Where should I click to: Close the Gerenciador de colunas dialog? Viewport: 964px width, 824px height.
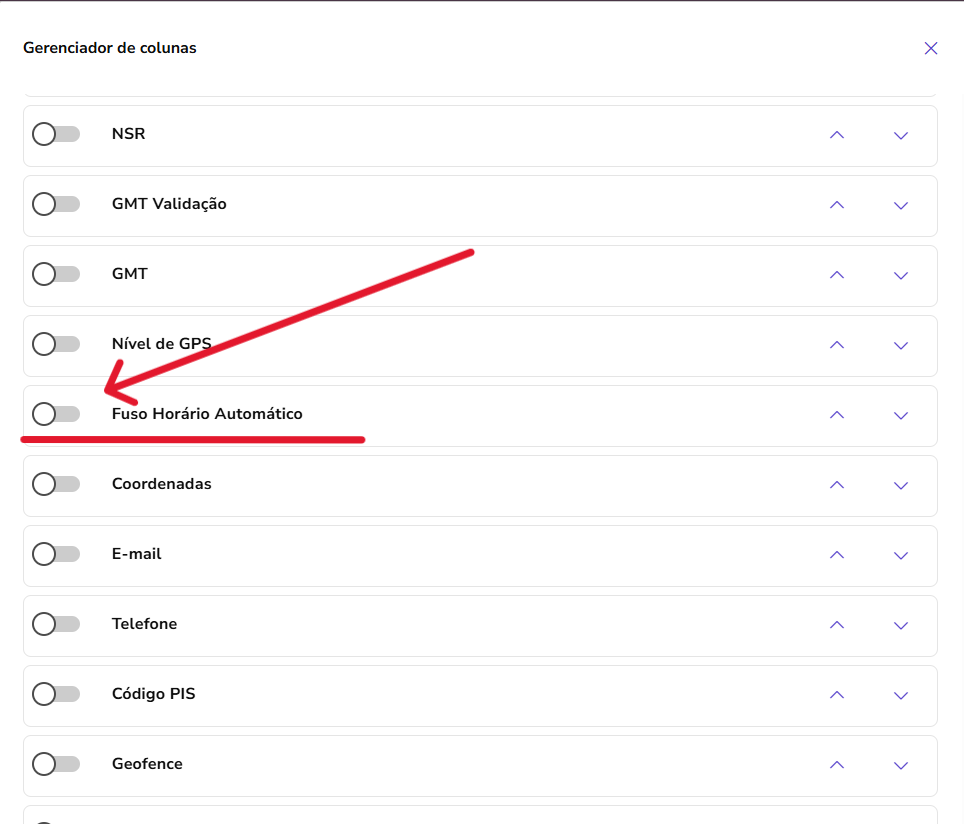931,48
